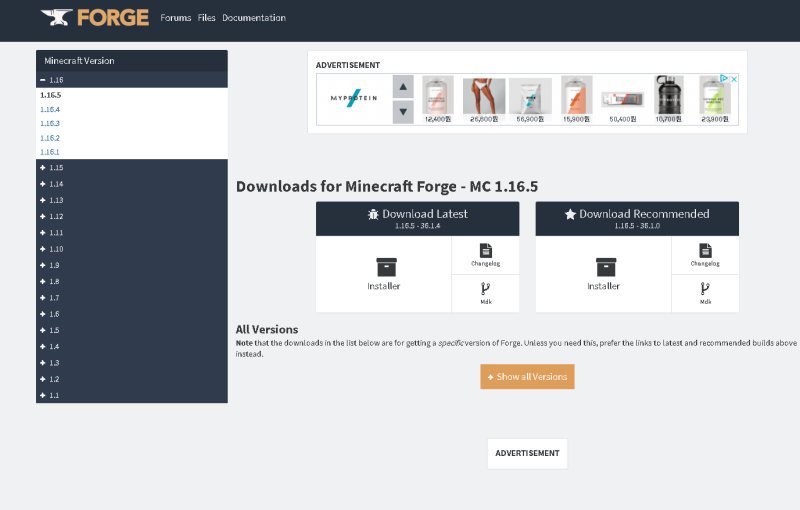The width and height of the screenshot is (800, 510).
Task: Open the 10,700 won bottle ad
Action: 669,99
